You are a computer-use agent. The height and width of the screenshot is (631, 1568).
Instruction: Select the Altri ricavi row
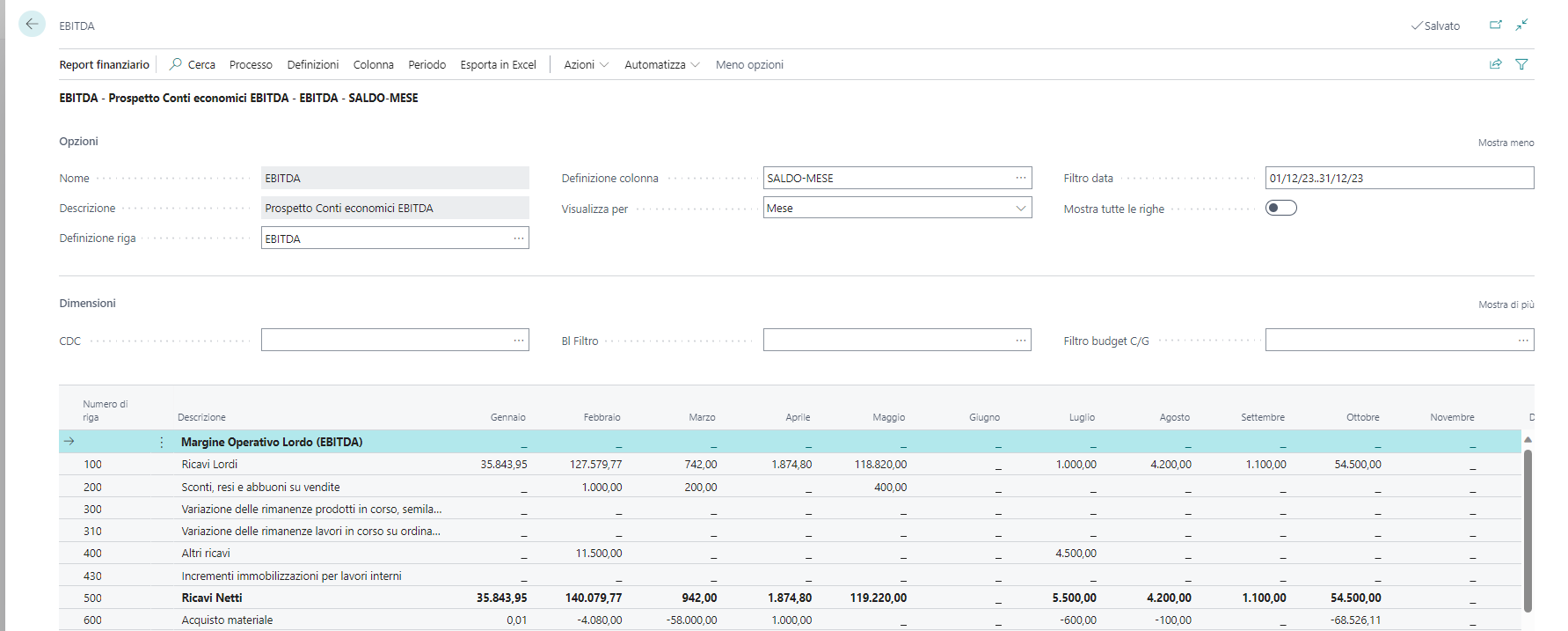click(x=790, y=553)
